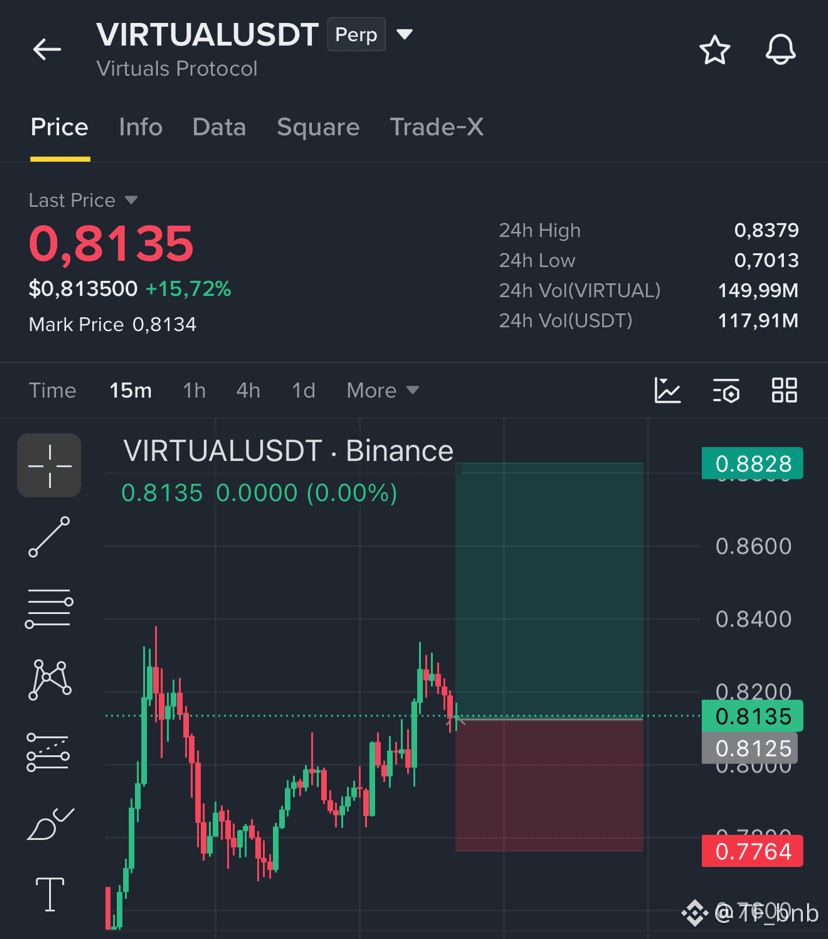Viewport: 828px width, 939px height.
Task: Click the +15,72% change percentage
Action: [188, 289]
